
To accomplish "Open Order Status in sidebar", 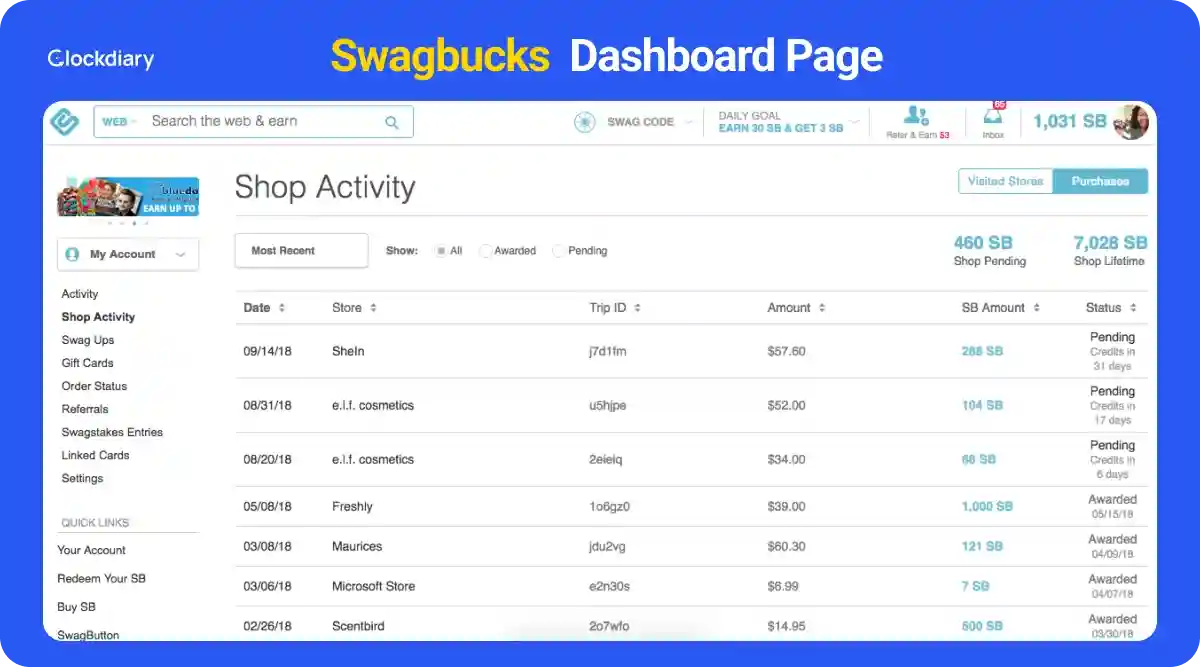I will 94,386.
